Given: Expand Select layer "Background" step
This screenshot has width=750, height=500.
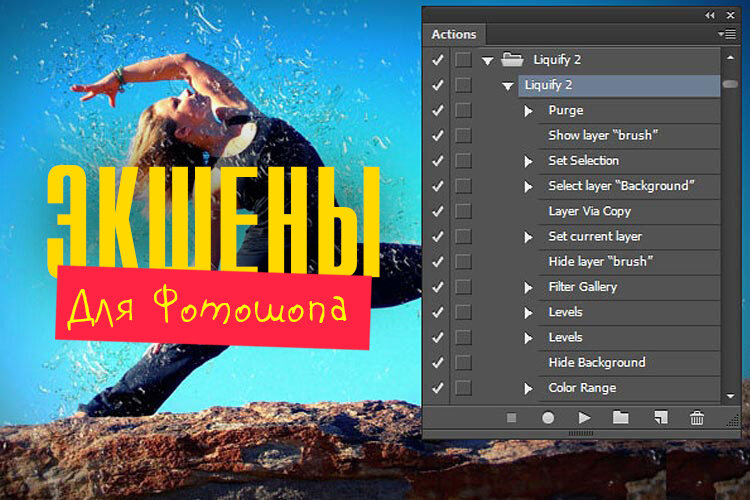Looking at the screenshot, I should click(528, 187).
